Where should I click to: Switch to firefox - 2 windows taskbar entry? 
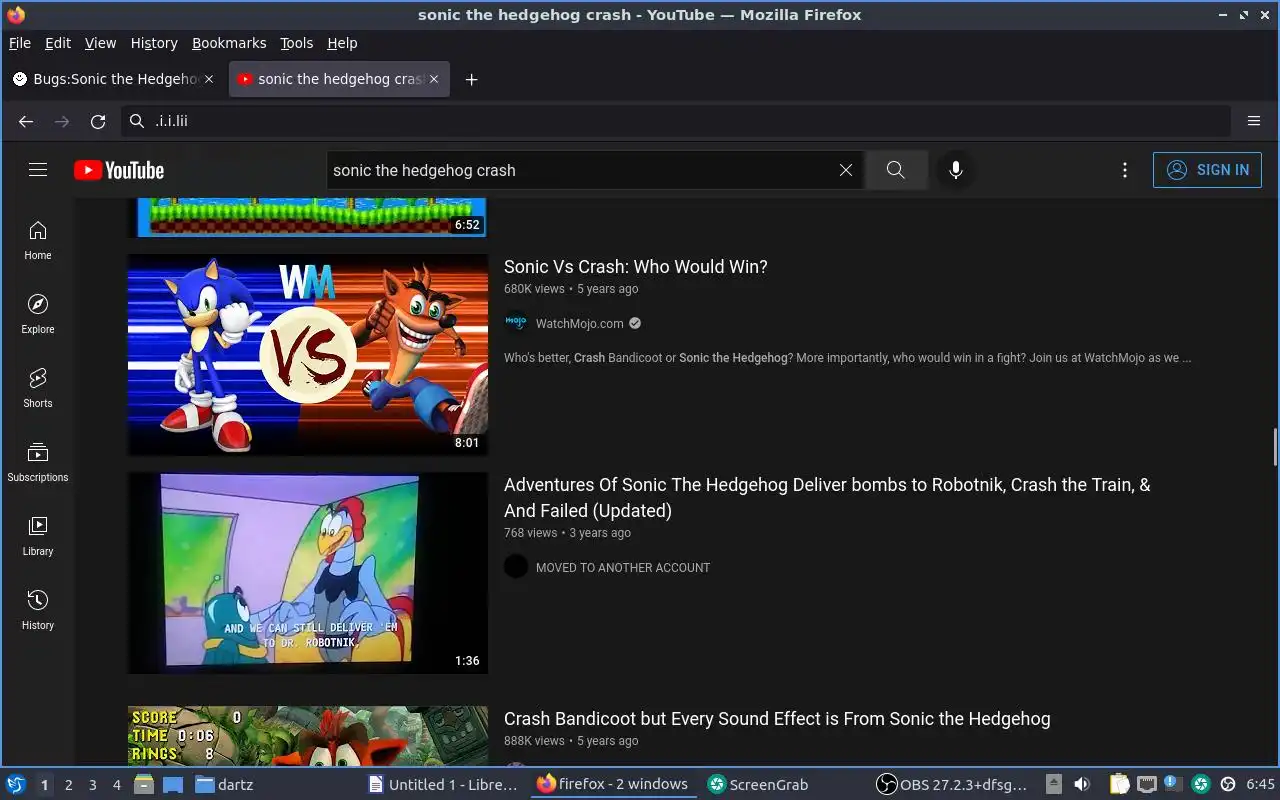(x=613, y=785)
